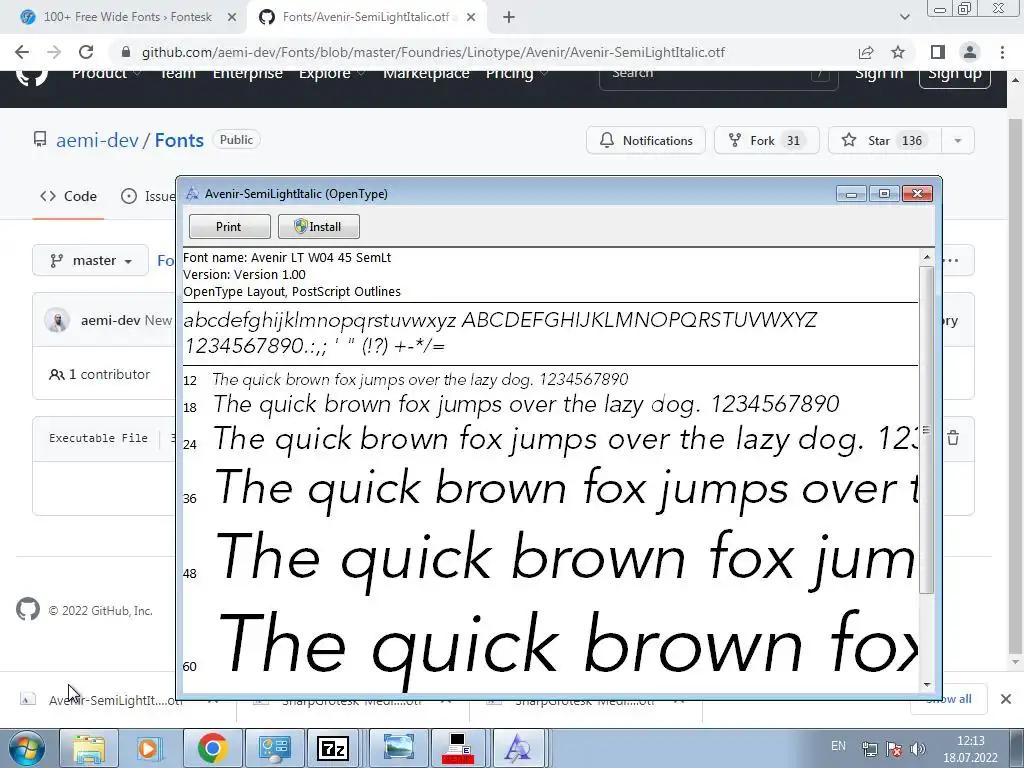Open the tab search dropdown chevron
The height and width of the screenshot is (768, 1024).
(904, 18)
